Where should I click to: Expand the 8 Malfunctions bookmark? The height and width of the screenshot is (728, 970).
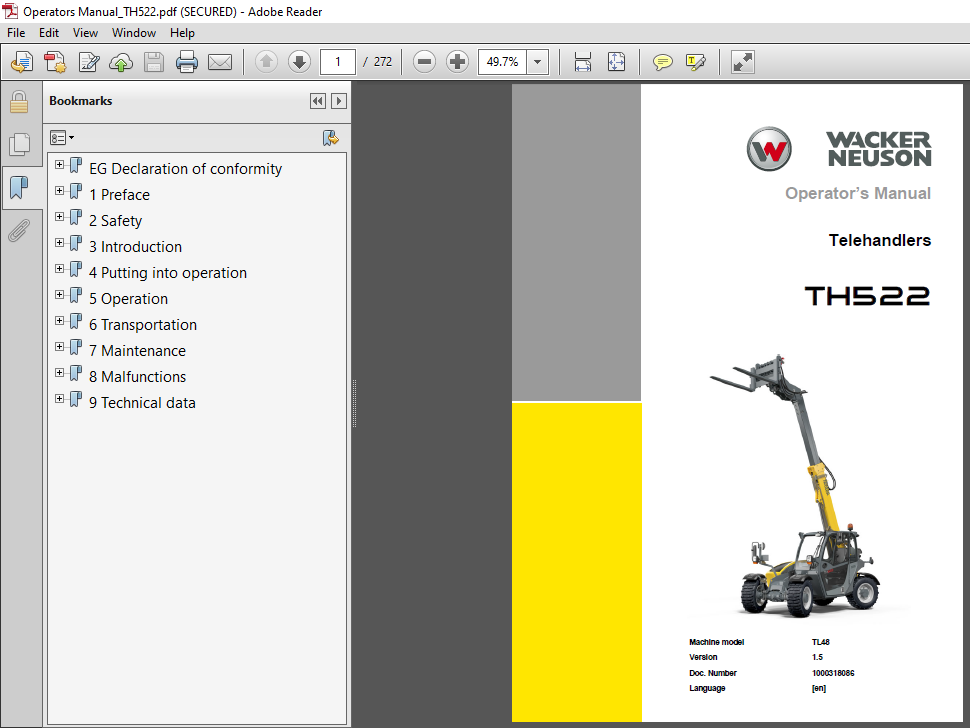pyautogui.click(x=59, y=372)
